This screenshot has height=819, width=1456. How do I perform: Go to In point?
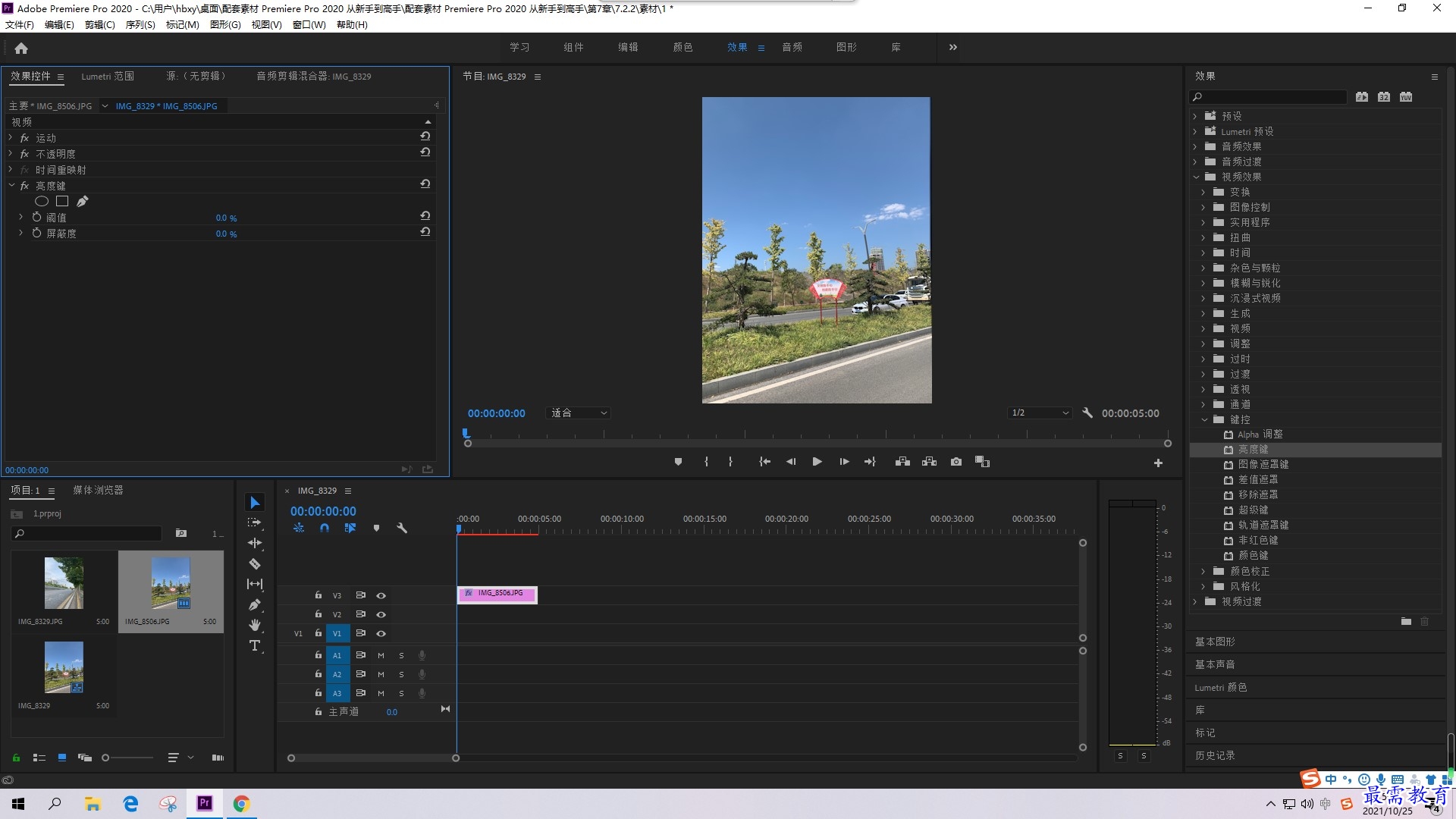coord(764,462)
